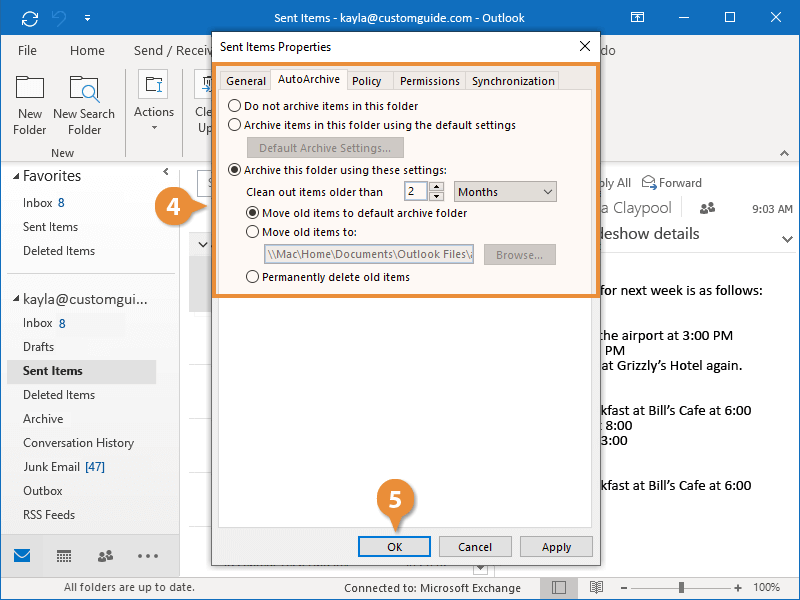Switch to the Send / Receive tab
Screen dimensions: 800x600
pos(172,51)
